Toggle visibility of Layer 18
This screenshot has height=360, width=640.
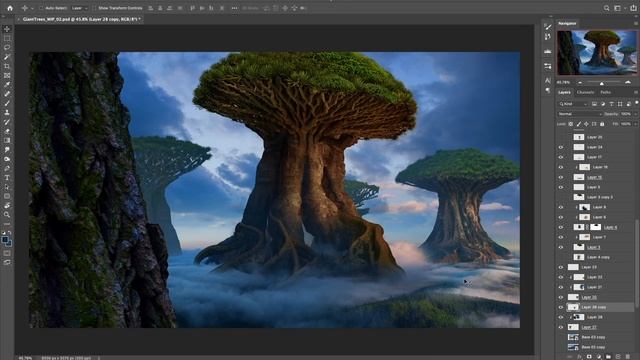click(561, 167)
